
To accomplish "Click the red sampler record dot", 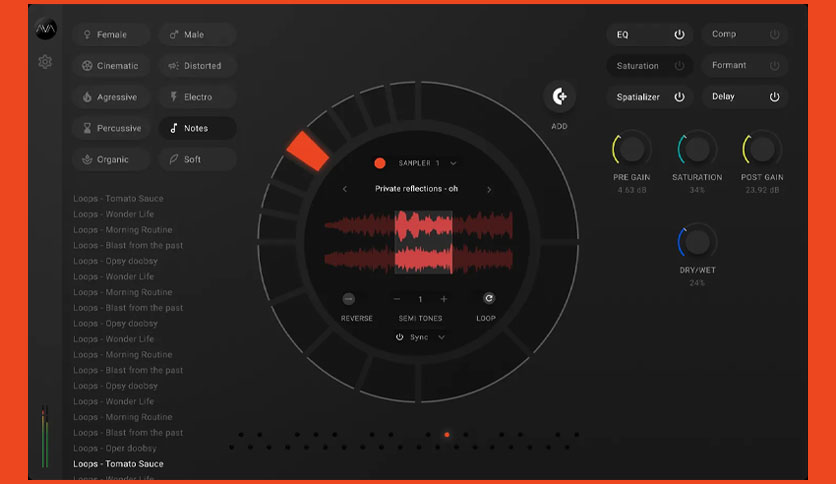I will point(380,163).
